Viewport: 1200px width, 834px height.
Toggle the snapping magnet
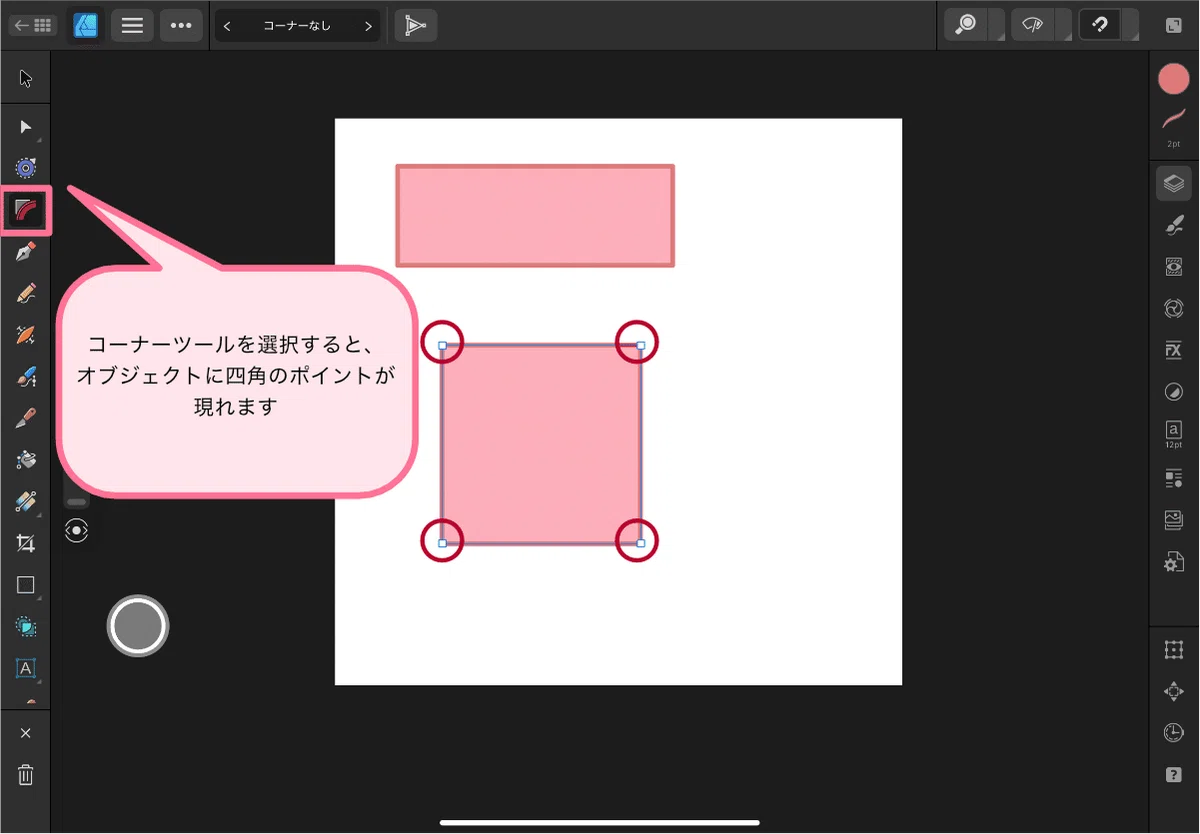click(x=1100, y=26)
